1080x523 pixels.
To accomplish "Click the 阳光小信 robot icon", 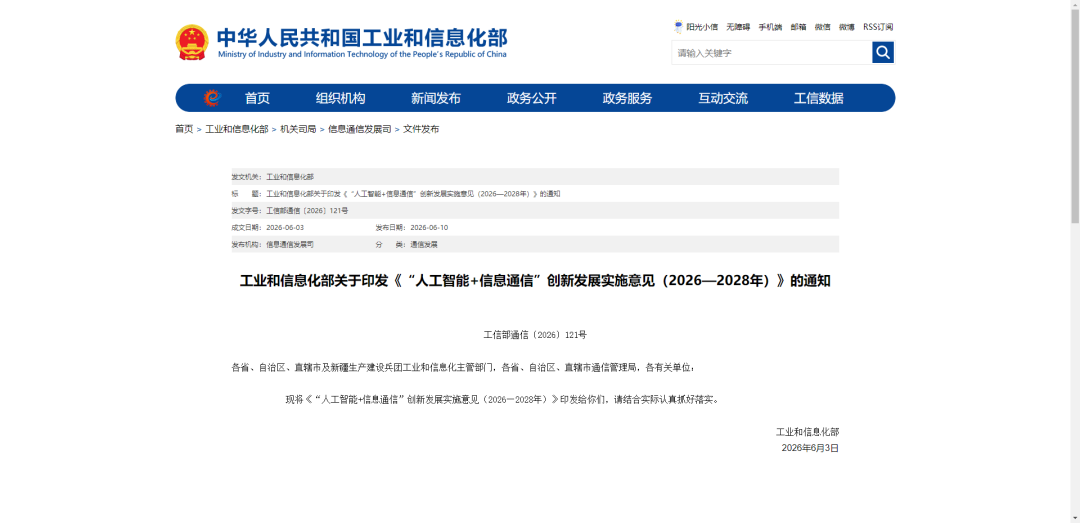I will pos(678,27).
